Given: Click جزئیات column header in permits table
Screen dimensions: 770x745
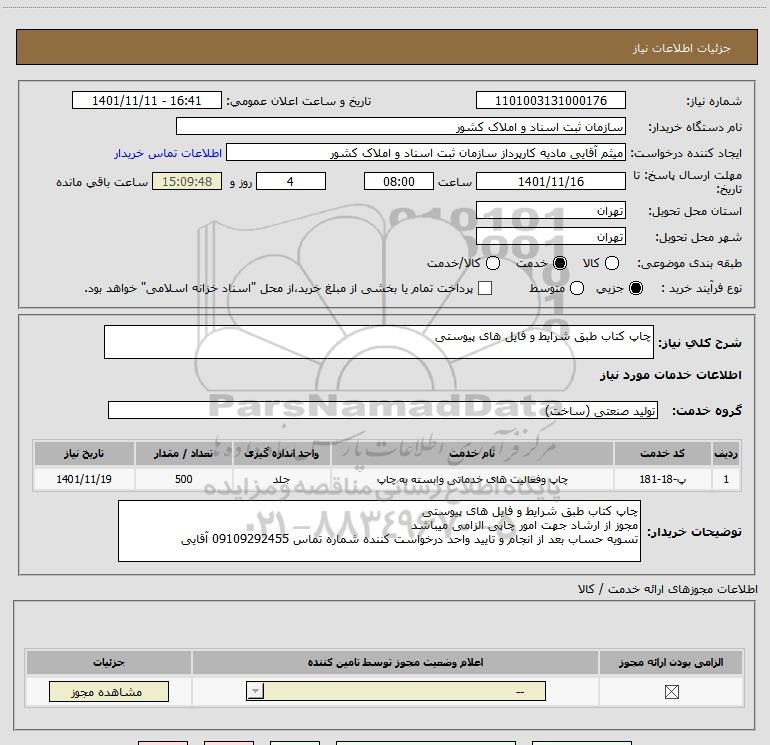Looking at the screenshot, I should 109,662.
